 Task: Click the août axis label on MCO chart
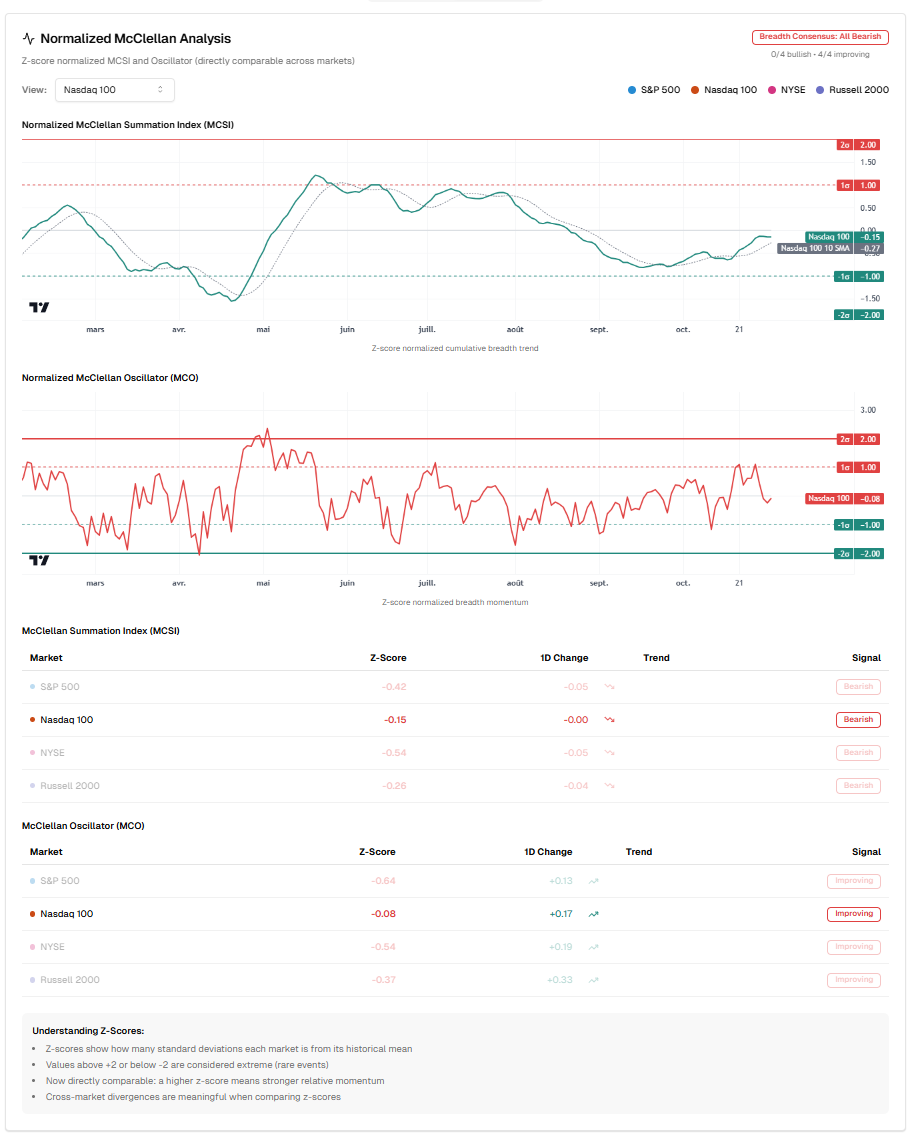coord(515,583)
